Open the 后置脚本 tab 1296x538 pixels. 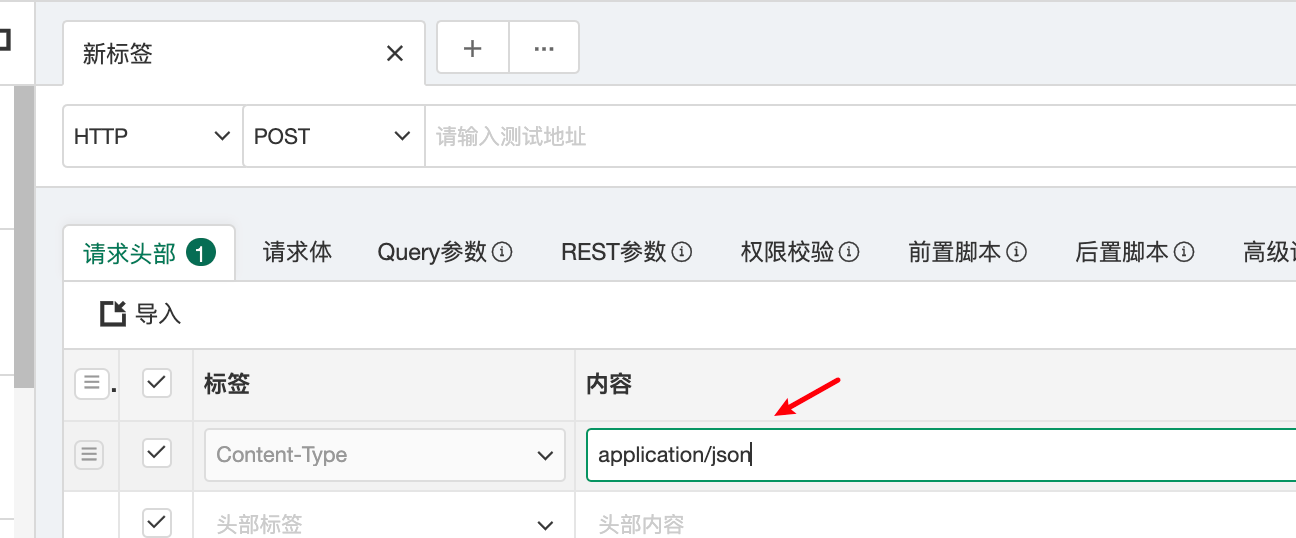coord(1134,252)
